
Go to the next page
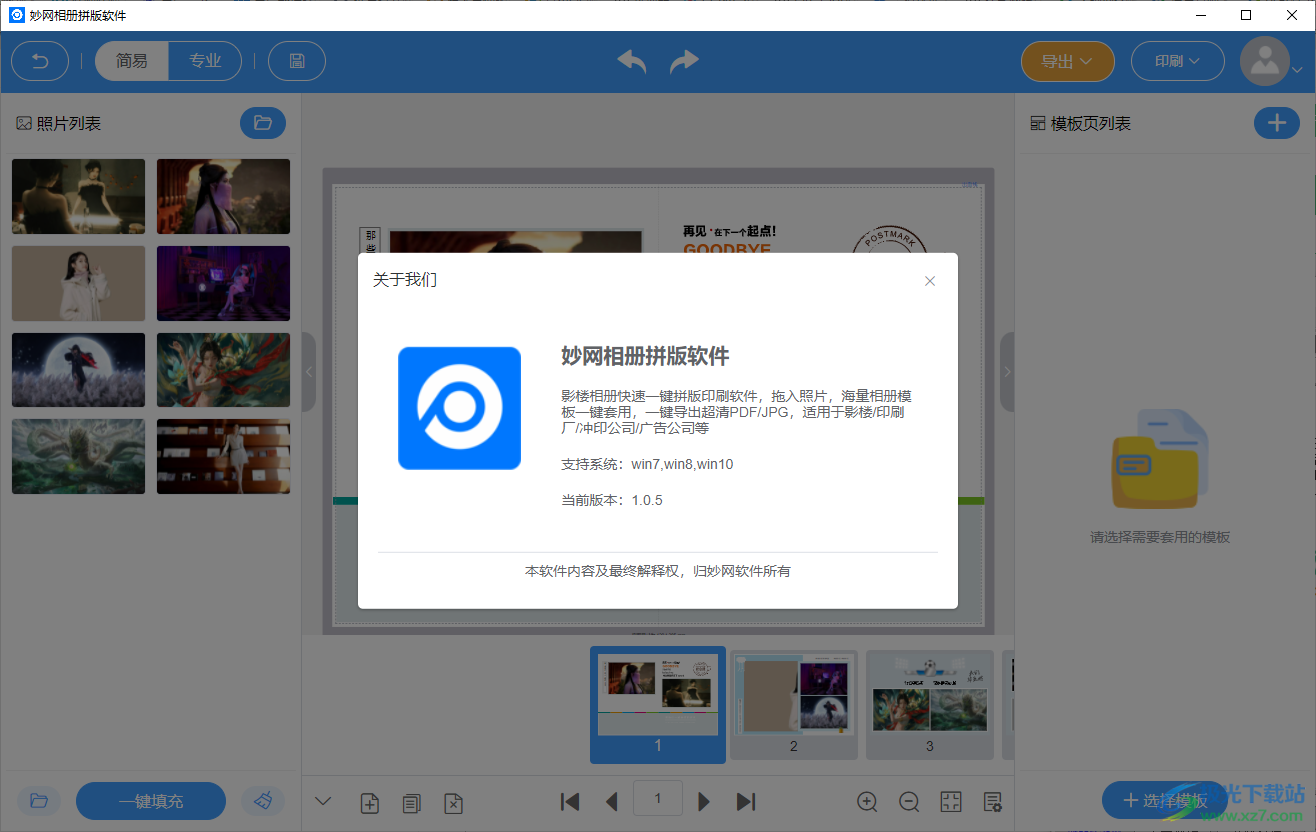pyautogui.click(x=704, y=801)
